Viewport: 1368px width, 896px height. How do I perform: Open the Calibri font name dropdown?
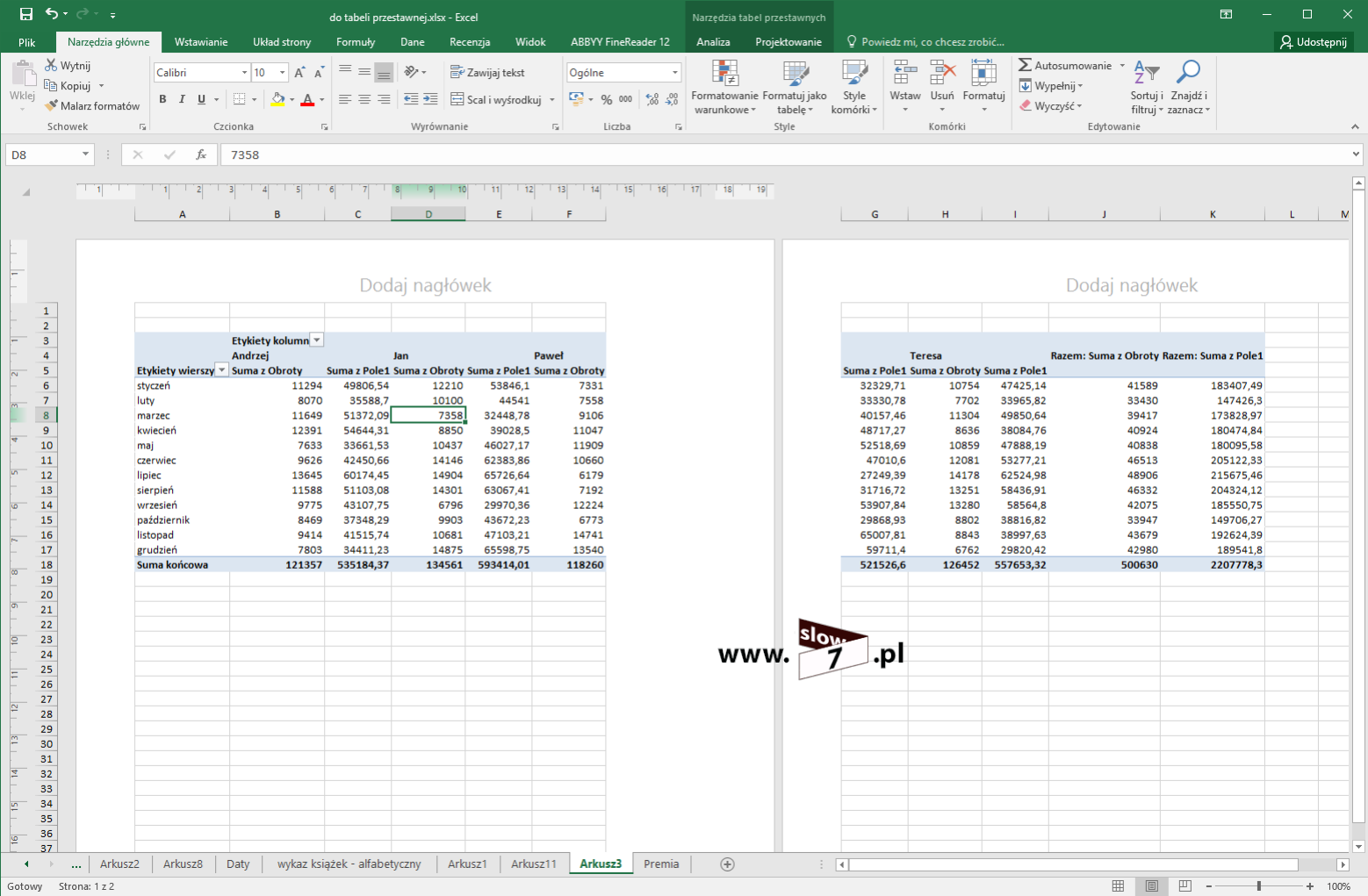click(244, 73)
